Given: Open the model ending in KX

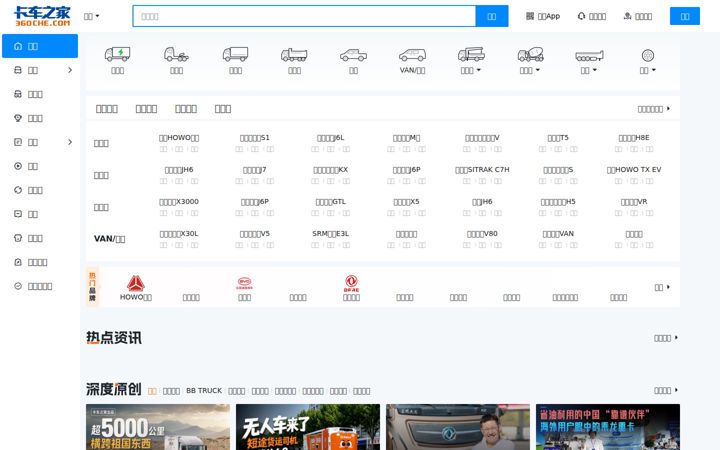Looking at the screenshot, I should tap(331, 170).
